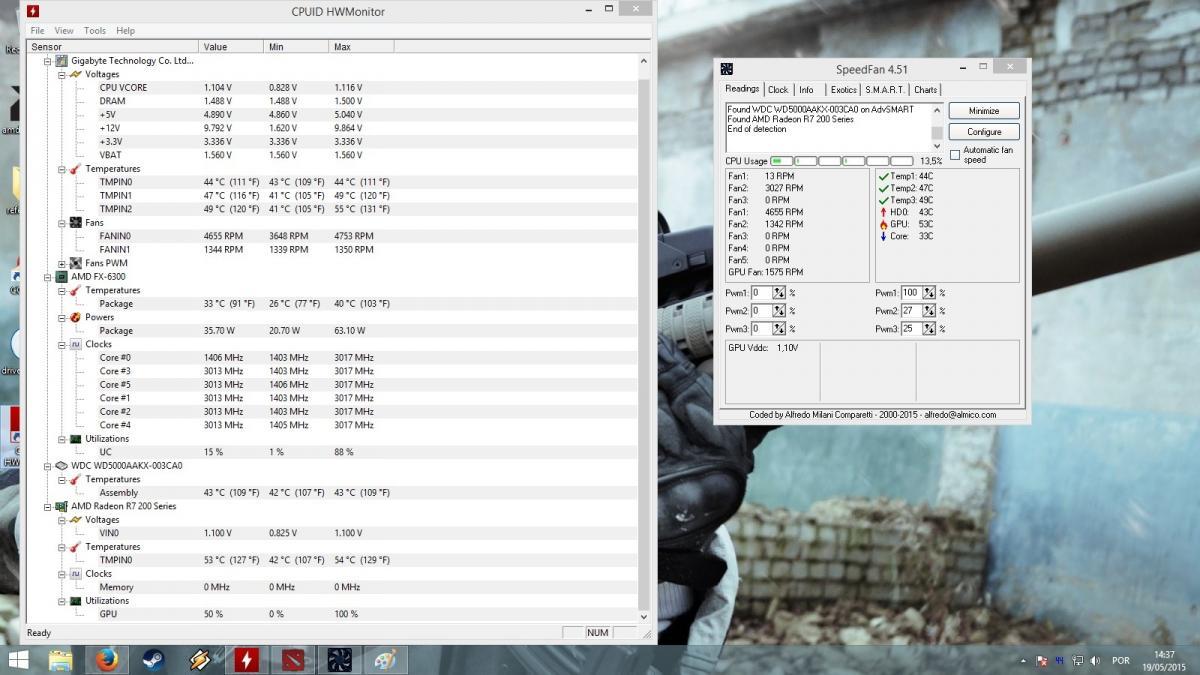The height and width of the screenshot is (675, 1200).
Task: Open the File menu in HWMonitor
Action: [x=37, y=31]
